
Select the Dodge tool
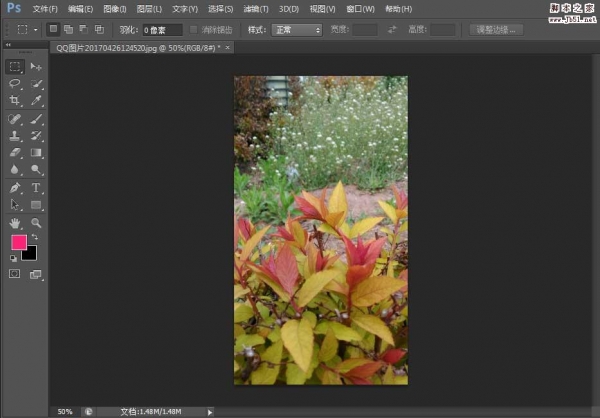point(36,170)
